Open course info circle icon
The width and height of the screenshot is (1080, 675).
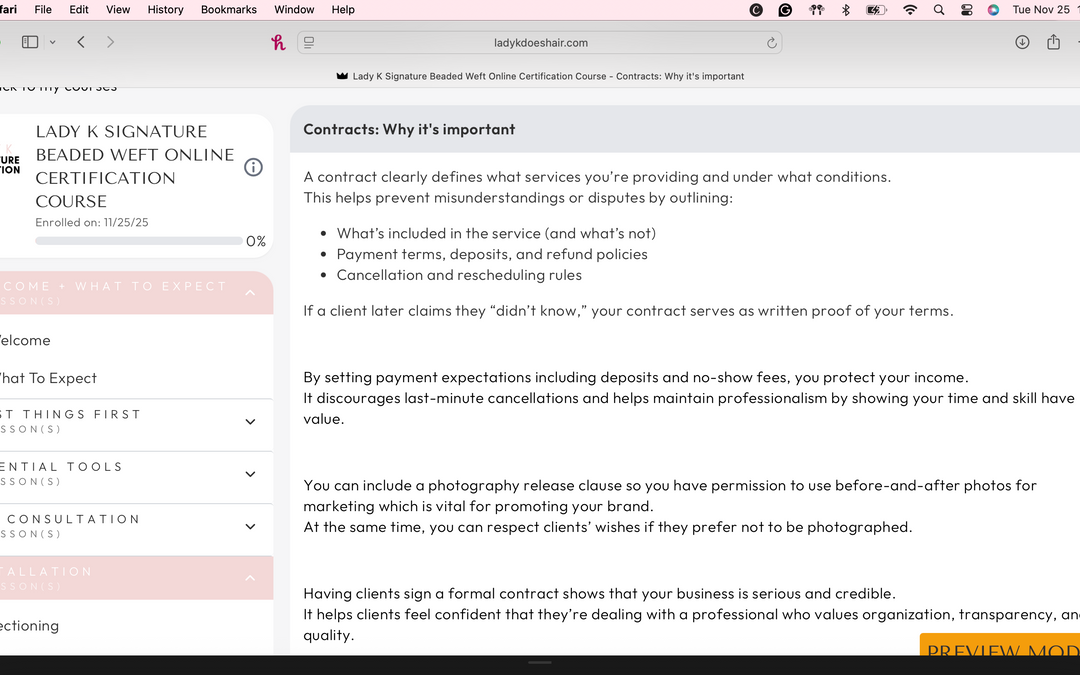[x=253, y=167]
